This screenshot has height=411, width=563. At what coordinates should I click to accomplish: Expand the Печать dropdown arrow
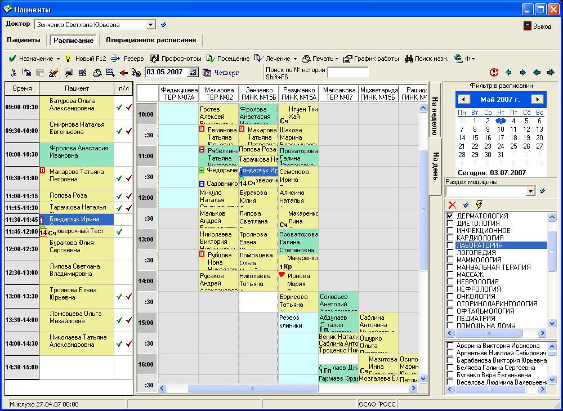[x=337, y=59]
